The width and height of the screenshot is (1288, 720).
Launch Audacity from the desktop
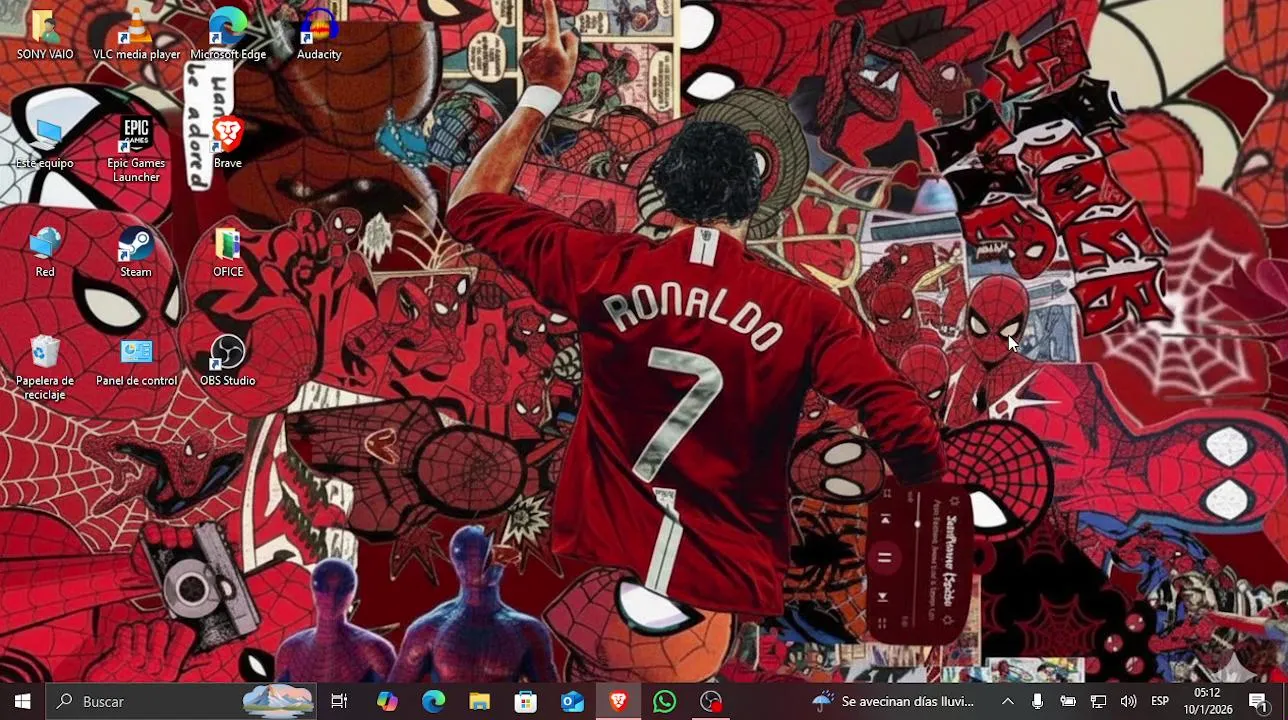pos(319,35)
